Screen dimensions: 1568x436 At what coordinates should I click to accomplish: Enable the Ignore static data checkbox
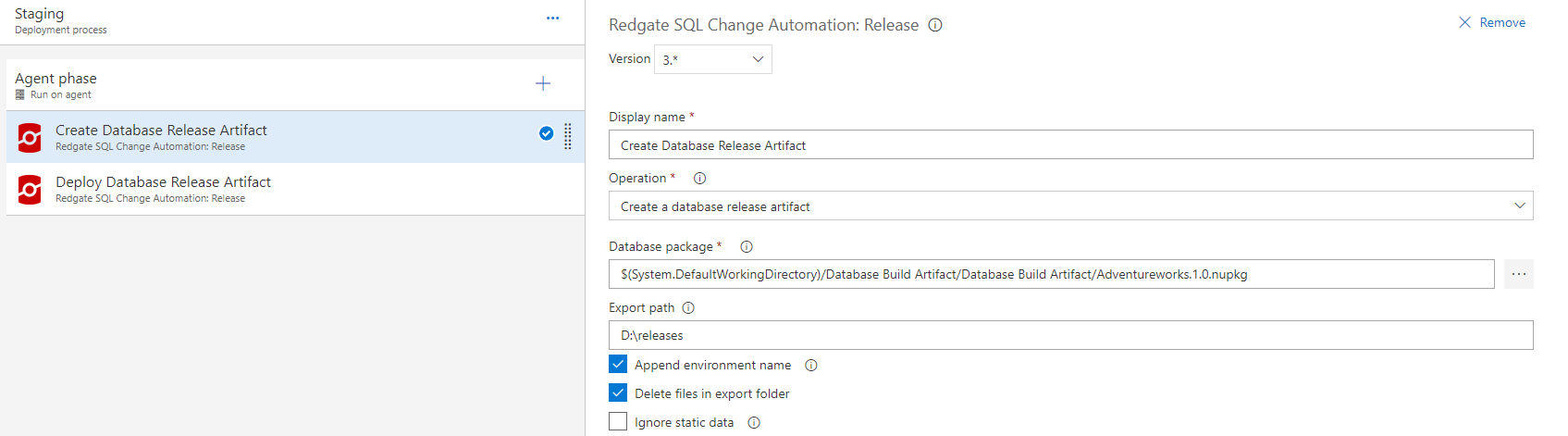[x=618, y=422]
